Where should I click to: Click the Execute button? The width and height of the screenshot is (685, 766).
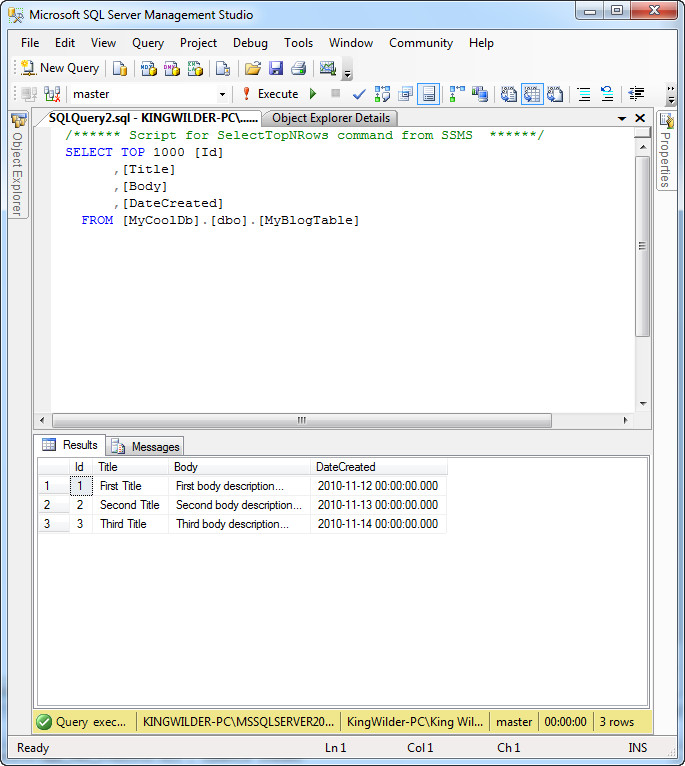pyautogui.click(x=271, y=94)
